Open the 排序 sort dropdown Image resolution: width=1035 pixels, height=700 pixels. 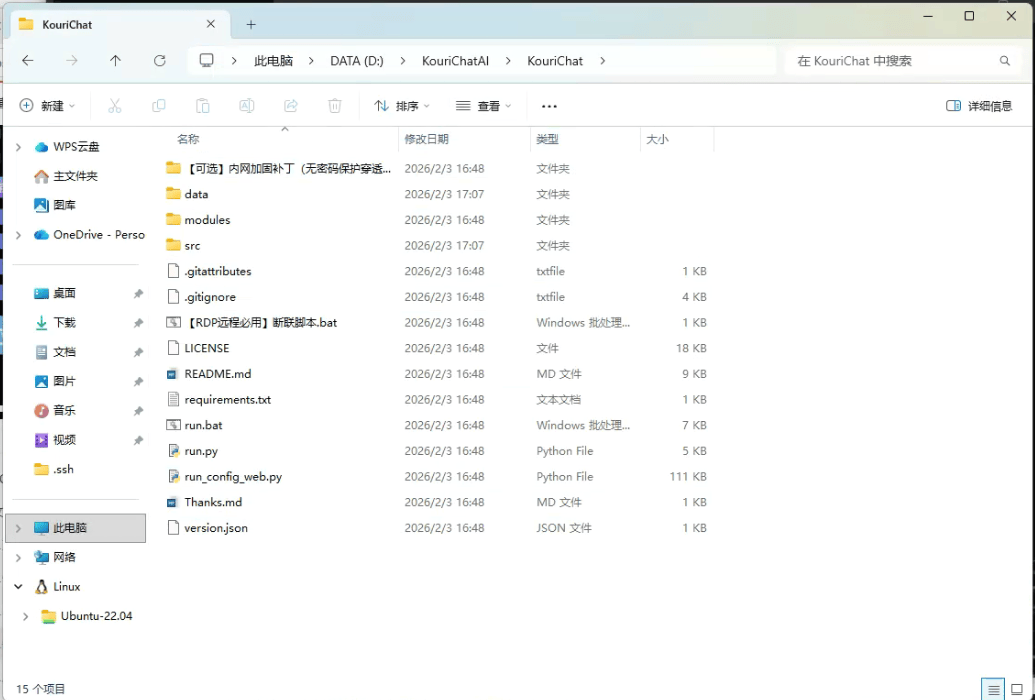coord(402,106)
